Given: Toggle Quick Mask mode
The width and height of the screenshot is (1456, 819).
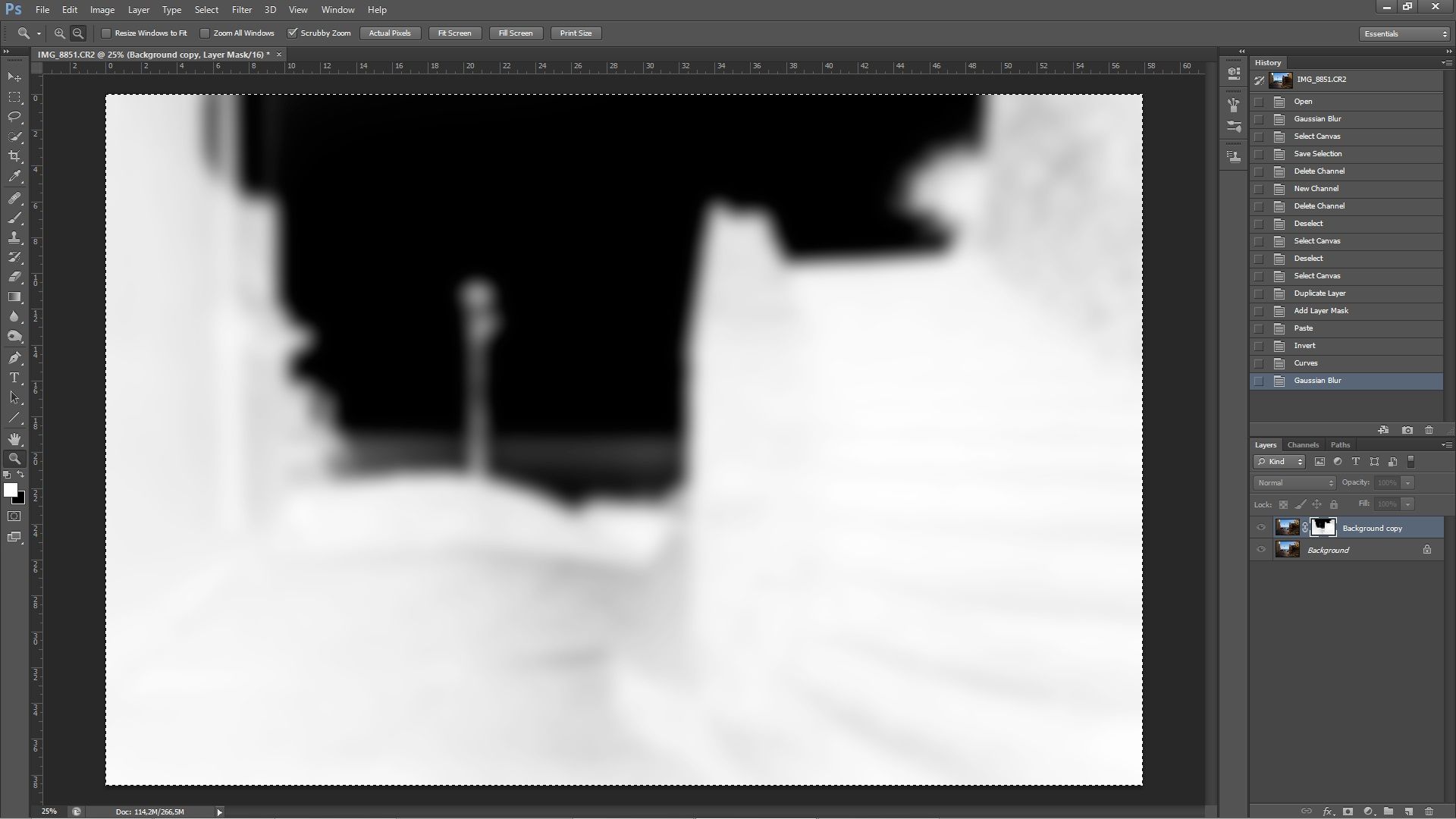Looking at the screenshot, I should (14, 516).
